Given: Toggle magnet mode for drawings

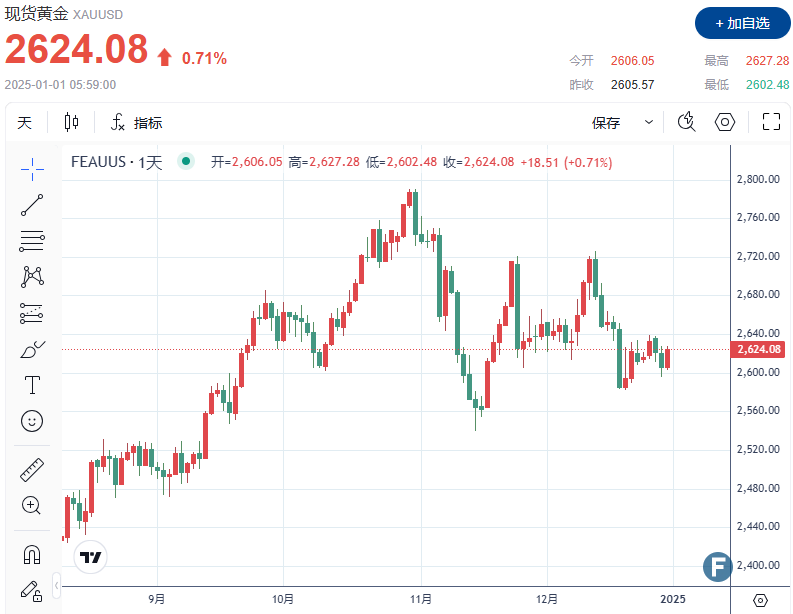Looking at the screenshot, I should click(x=32, y=553).
